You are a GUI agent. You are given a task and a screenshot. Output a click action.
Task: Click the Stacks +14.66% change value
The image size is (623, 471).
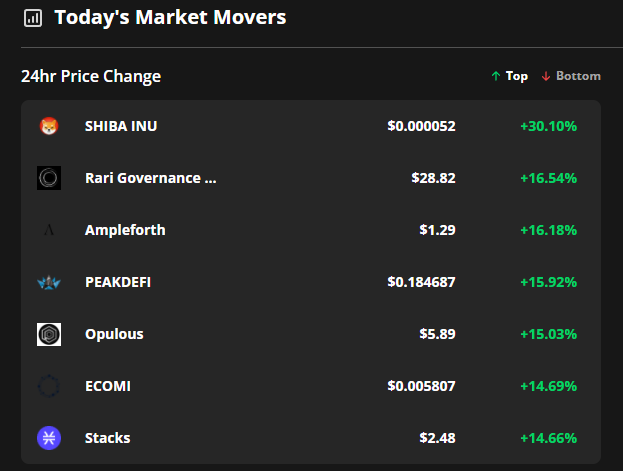click(548, 438)
